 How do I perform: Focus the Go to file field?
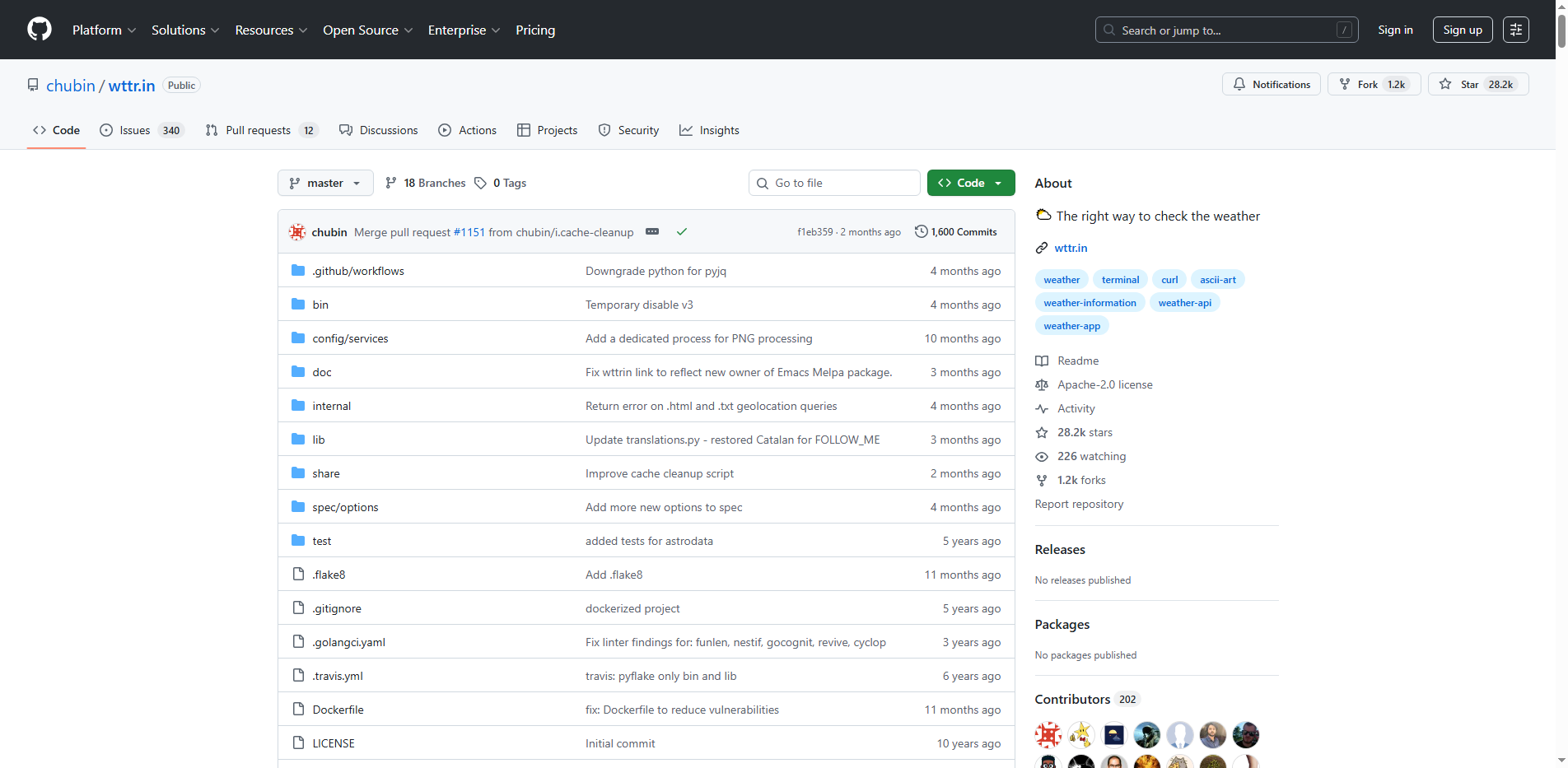tap(834, 183)
